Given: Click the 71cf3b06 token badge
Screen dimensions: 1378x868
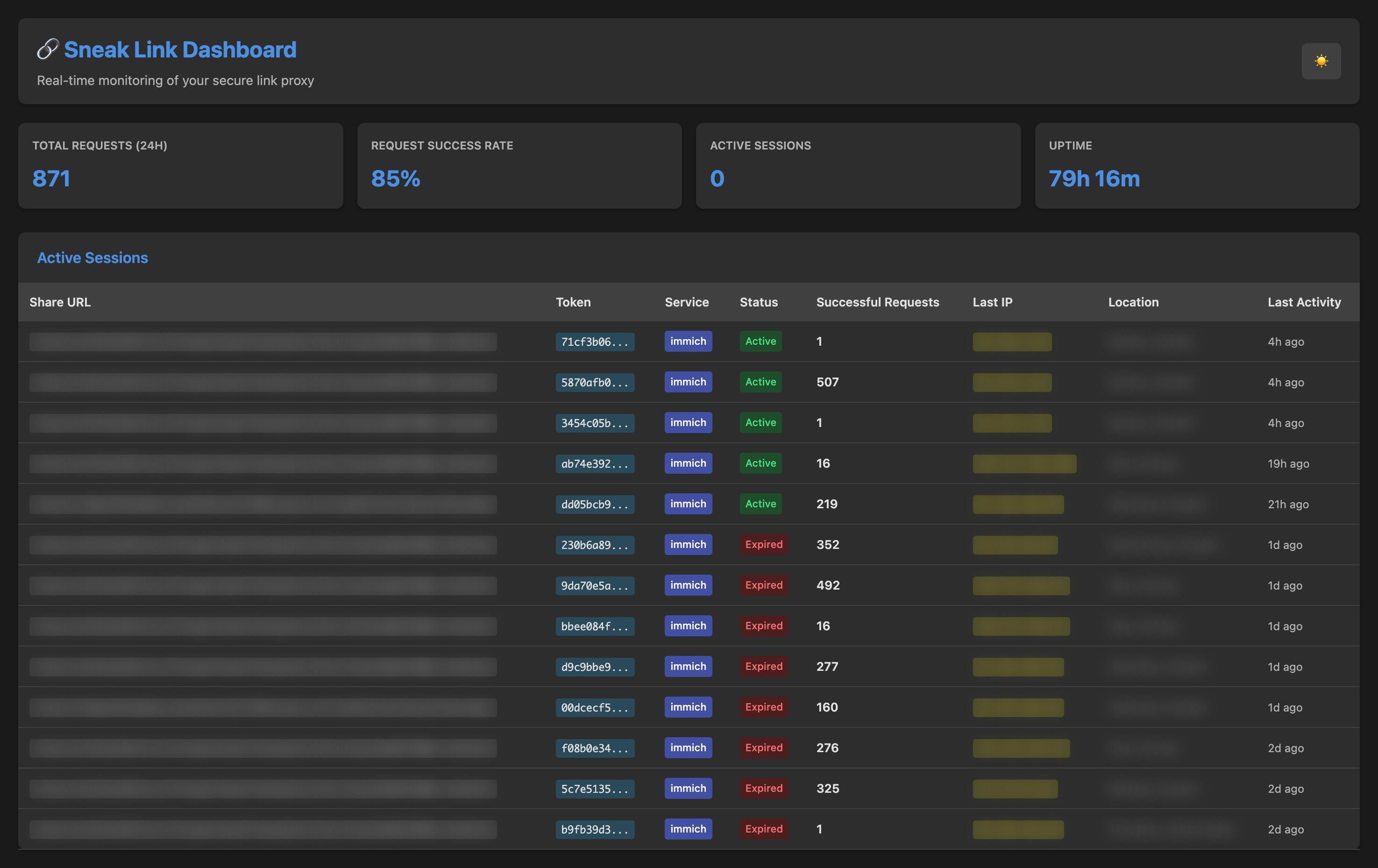Looking at the screenshot, I should 594,342.
